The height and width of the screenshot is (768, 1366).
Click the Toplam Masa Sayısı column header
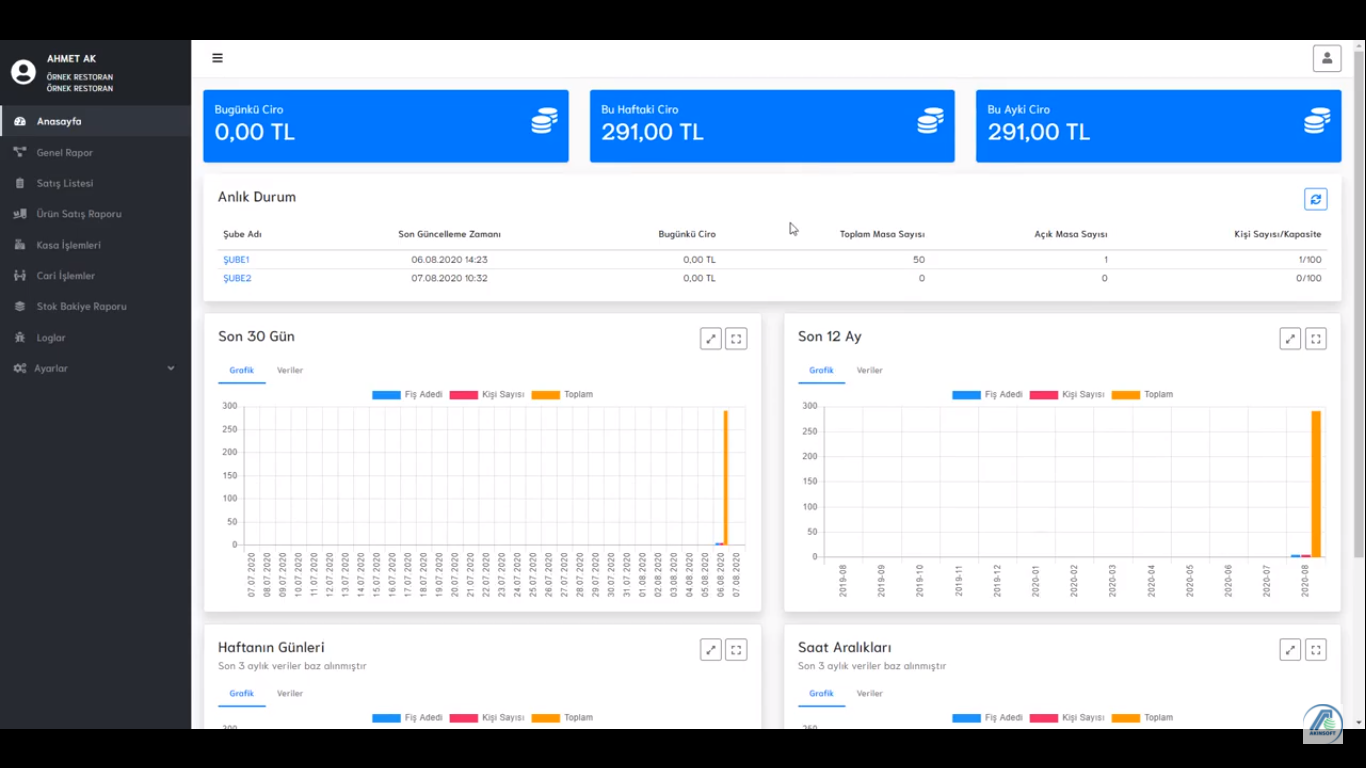tap(882, 234)
